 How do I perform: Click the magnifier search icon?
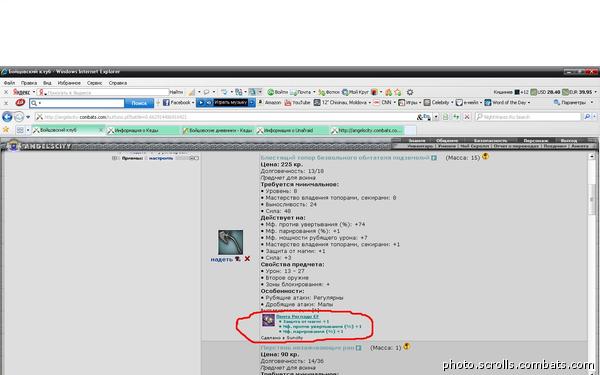pos(587,117)
